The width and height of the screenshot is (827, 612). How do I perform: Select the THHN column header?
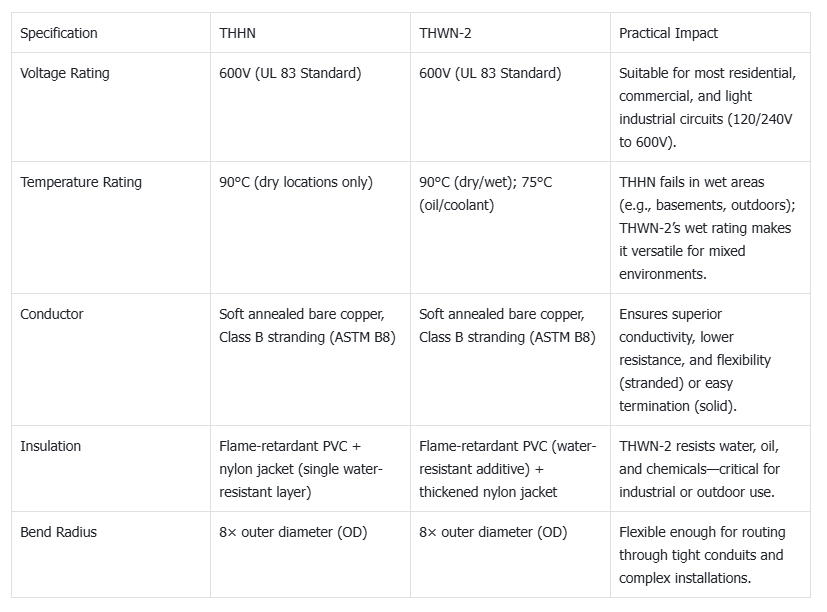click(238, 33)
